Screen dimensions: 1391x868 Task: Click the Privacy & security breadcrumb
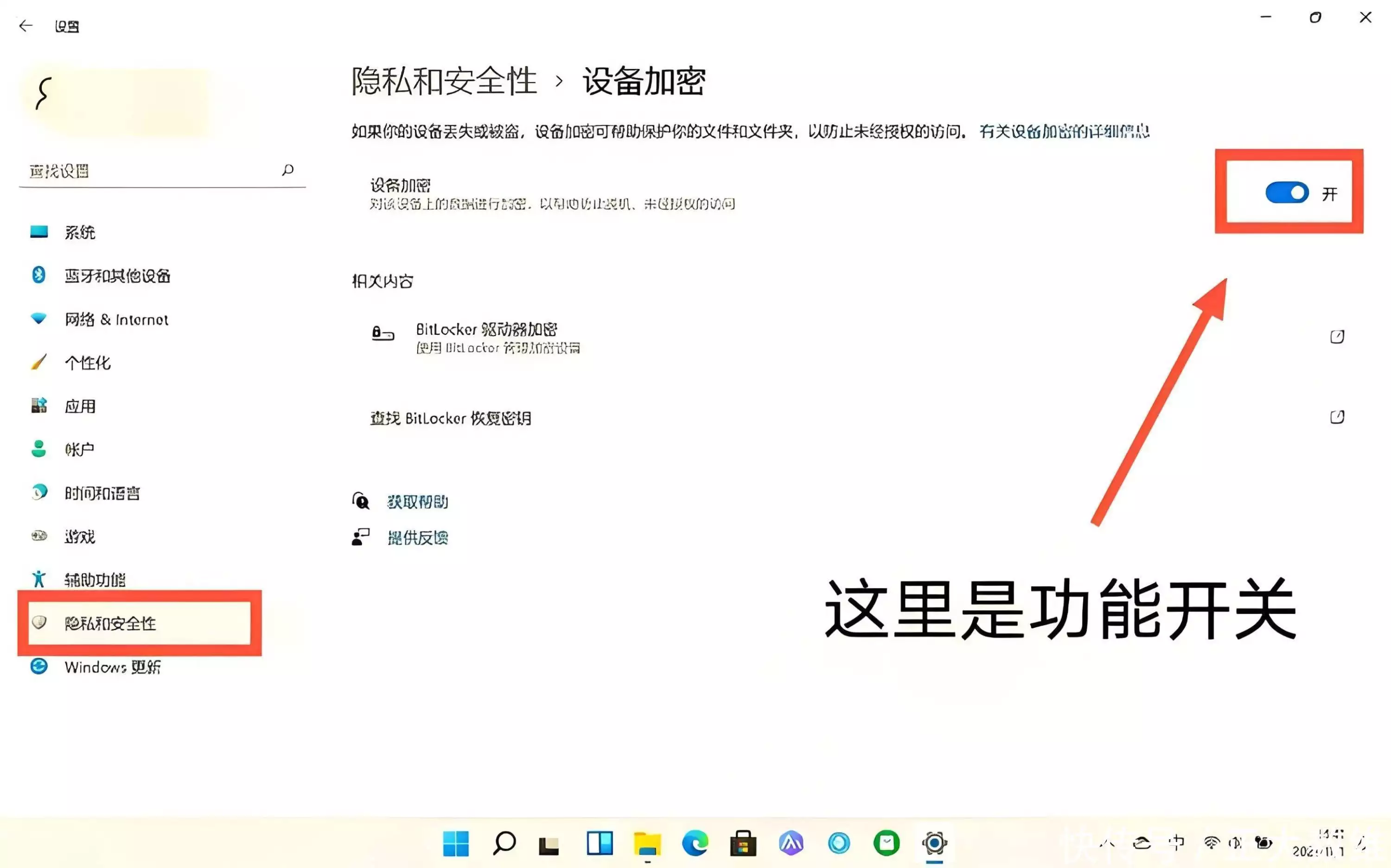(445, 81)
